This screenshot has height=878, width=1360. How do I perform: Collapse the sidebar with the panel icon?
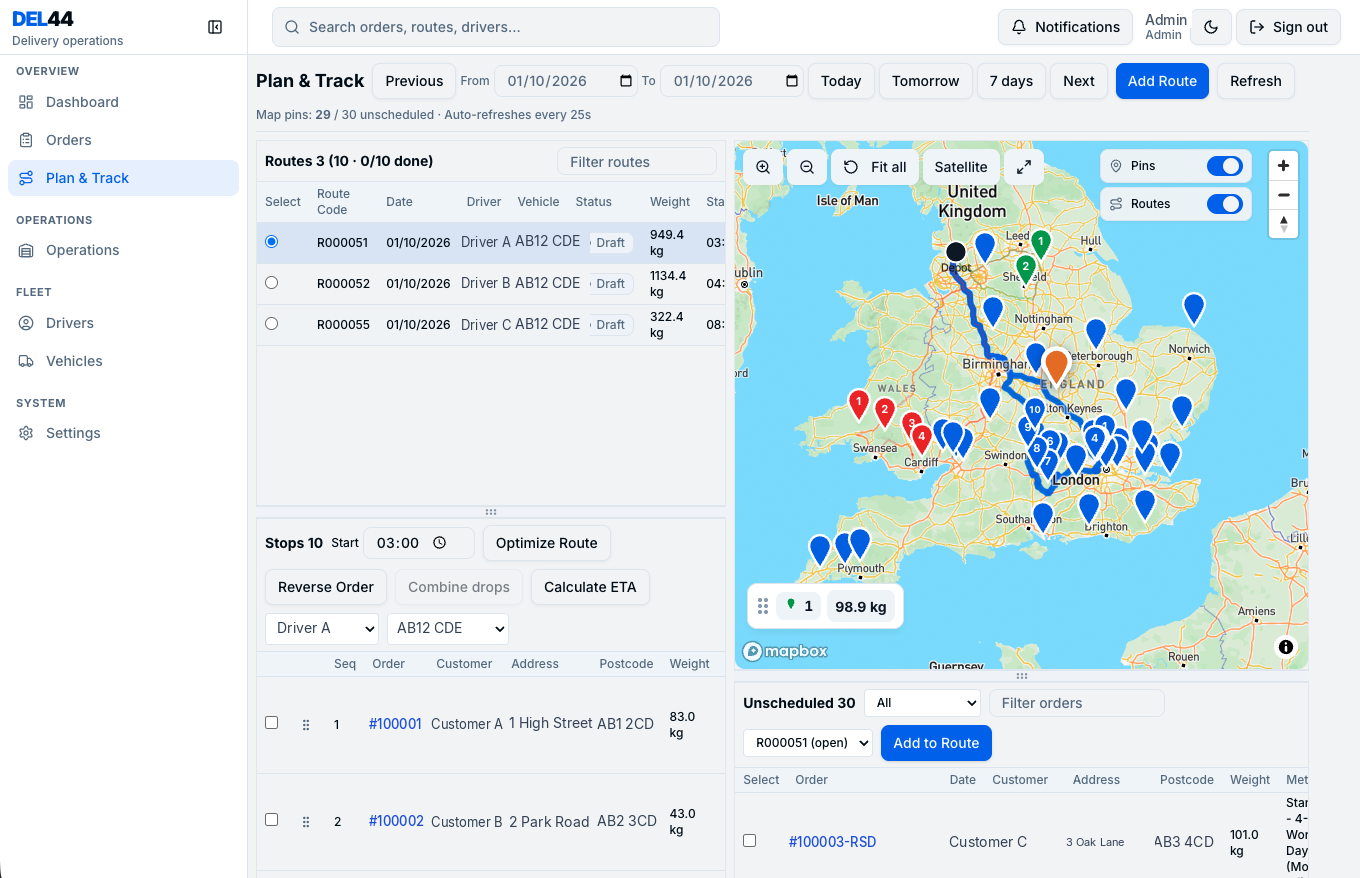215,27
